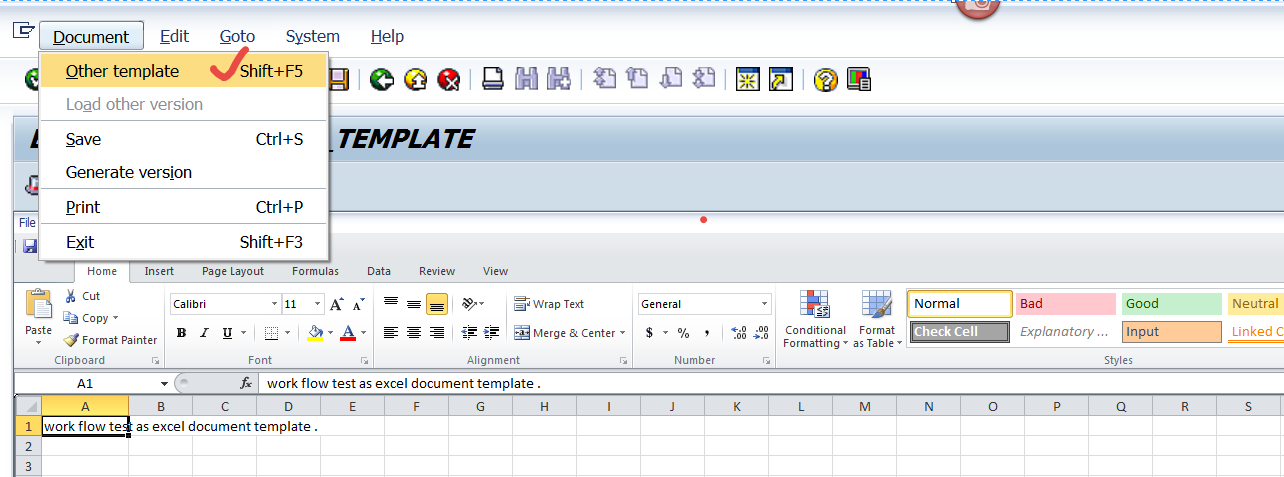The width and height of the screenshot is (1284, 477).
Task: Choose Other template from Document menu
Action: [x=183, y=71]
